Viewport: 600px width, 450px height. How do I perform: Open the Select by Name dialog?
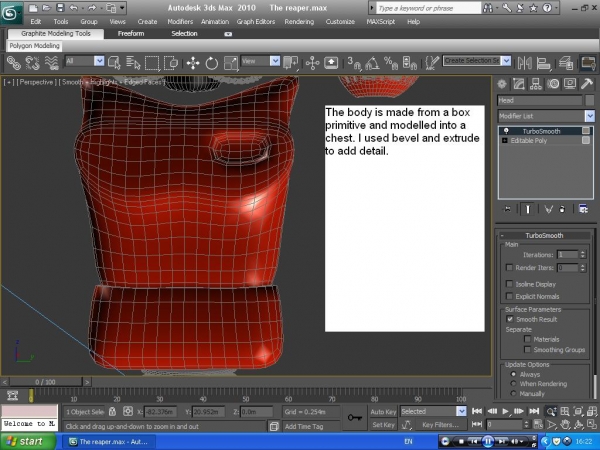point(133,63)
